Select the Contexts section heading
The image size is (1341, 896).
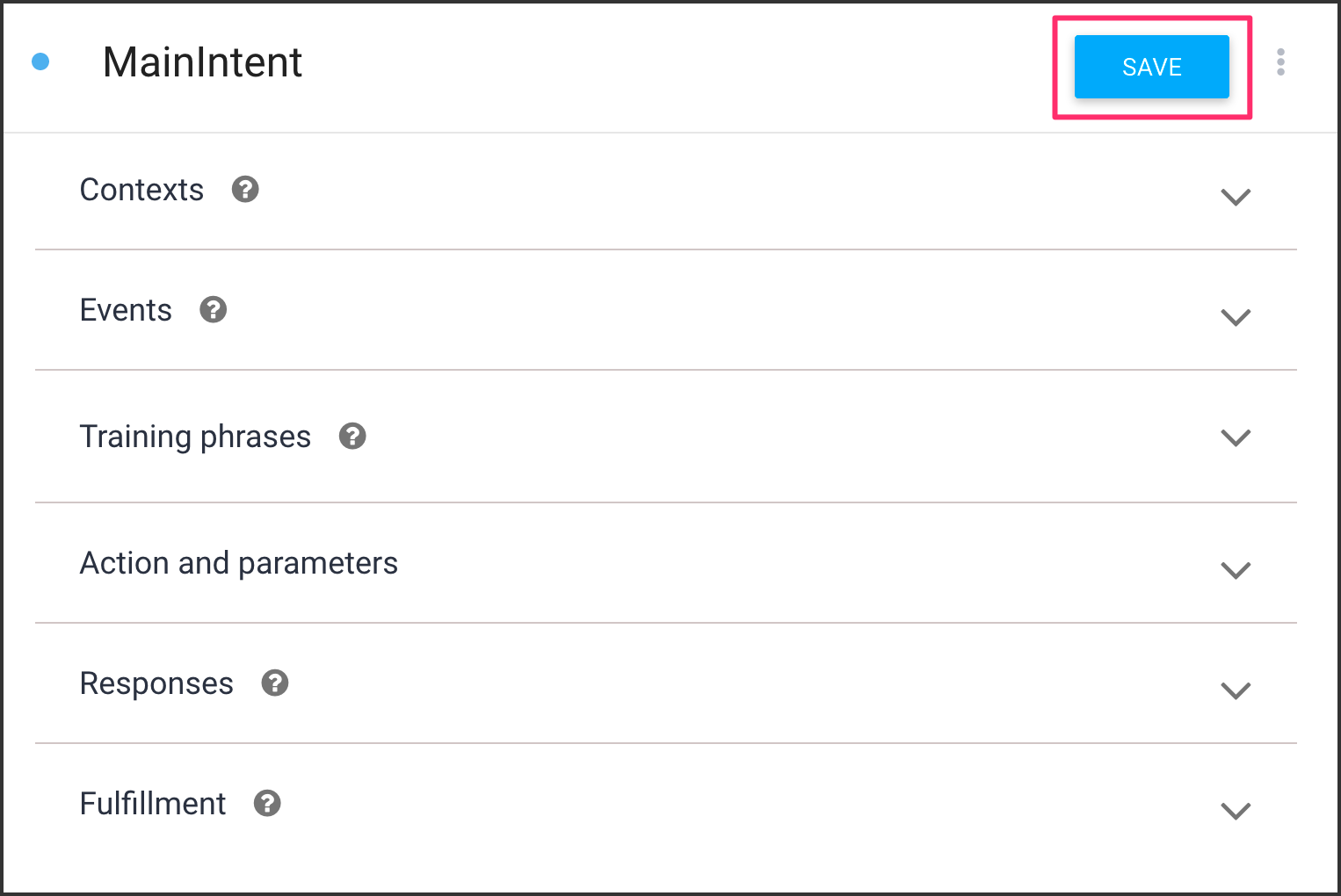(141, 190)
